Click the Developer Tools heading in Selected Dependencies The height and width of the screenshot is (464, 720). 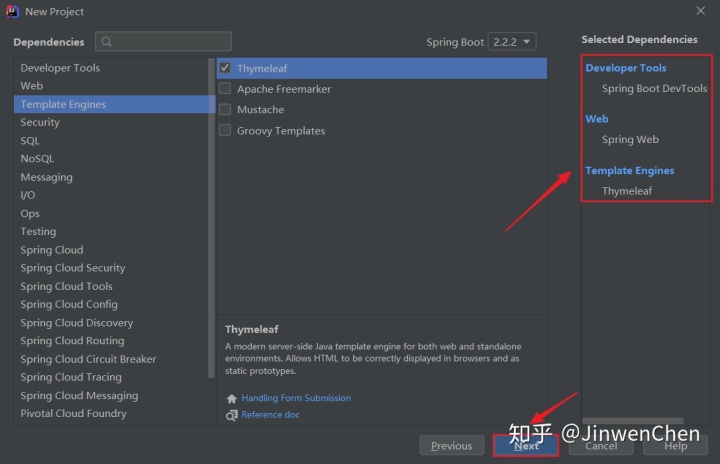tap(626, 68)
